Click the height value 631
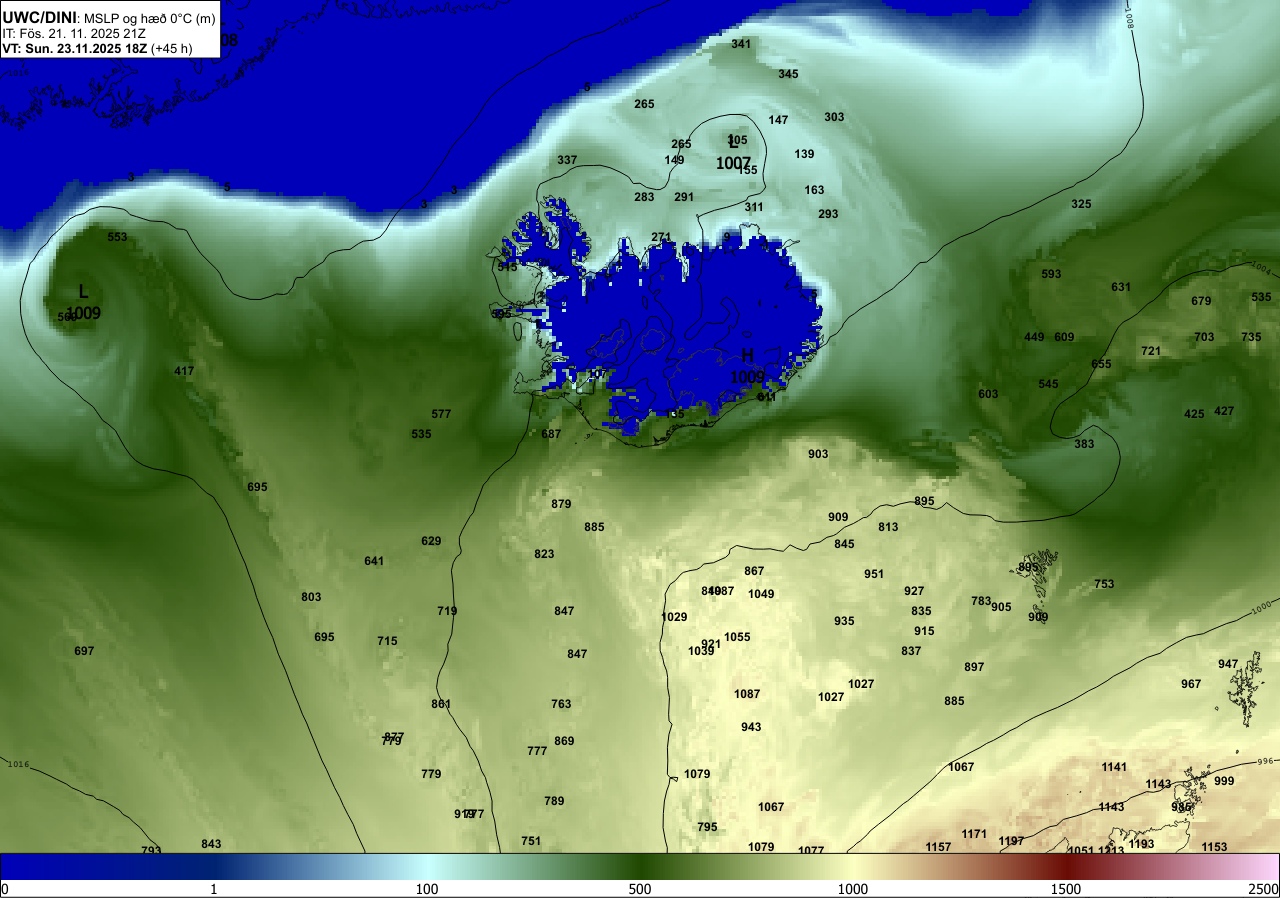Screen dimensions: 1280x898 1121,287
